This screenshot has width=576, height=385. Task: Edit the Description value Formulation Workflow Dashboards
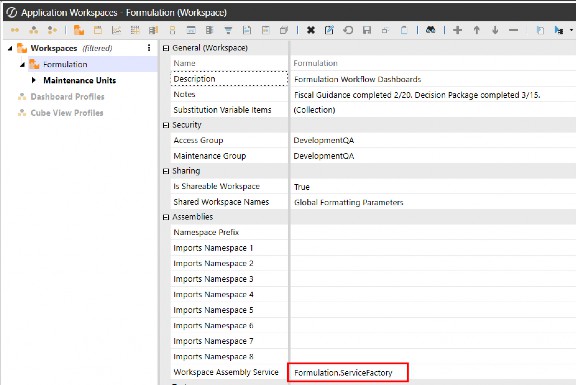point(433,79)
